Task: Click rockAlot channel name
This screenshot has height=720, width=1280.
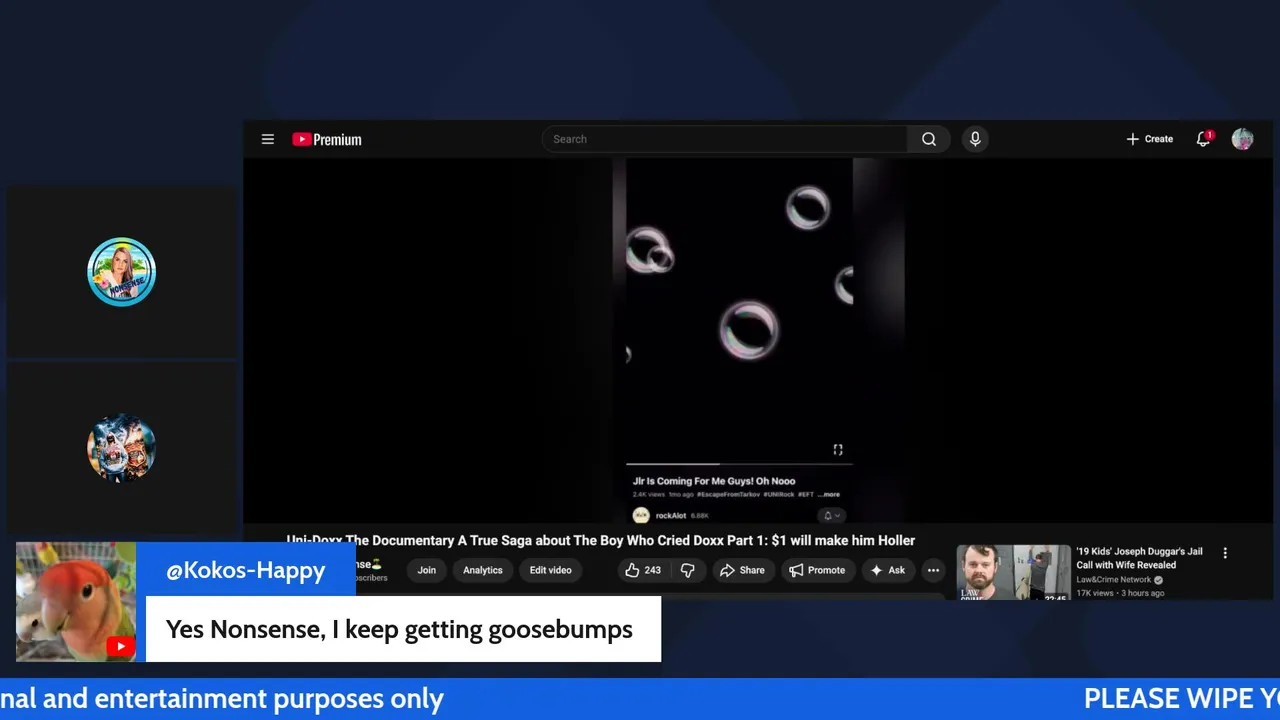Action: (671, 516)
